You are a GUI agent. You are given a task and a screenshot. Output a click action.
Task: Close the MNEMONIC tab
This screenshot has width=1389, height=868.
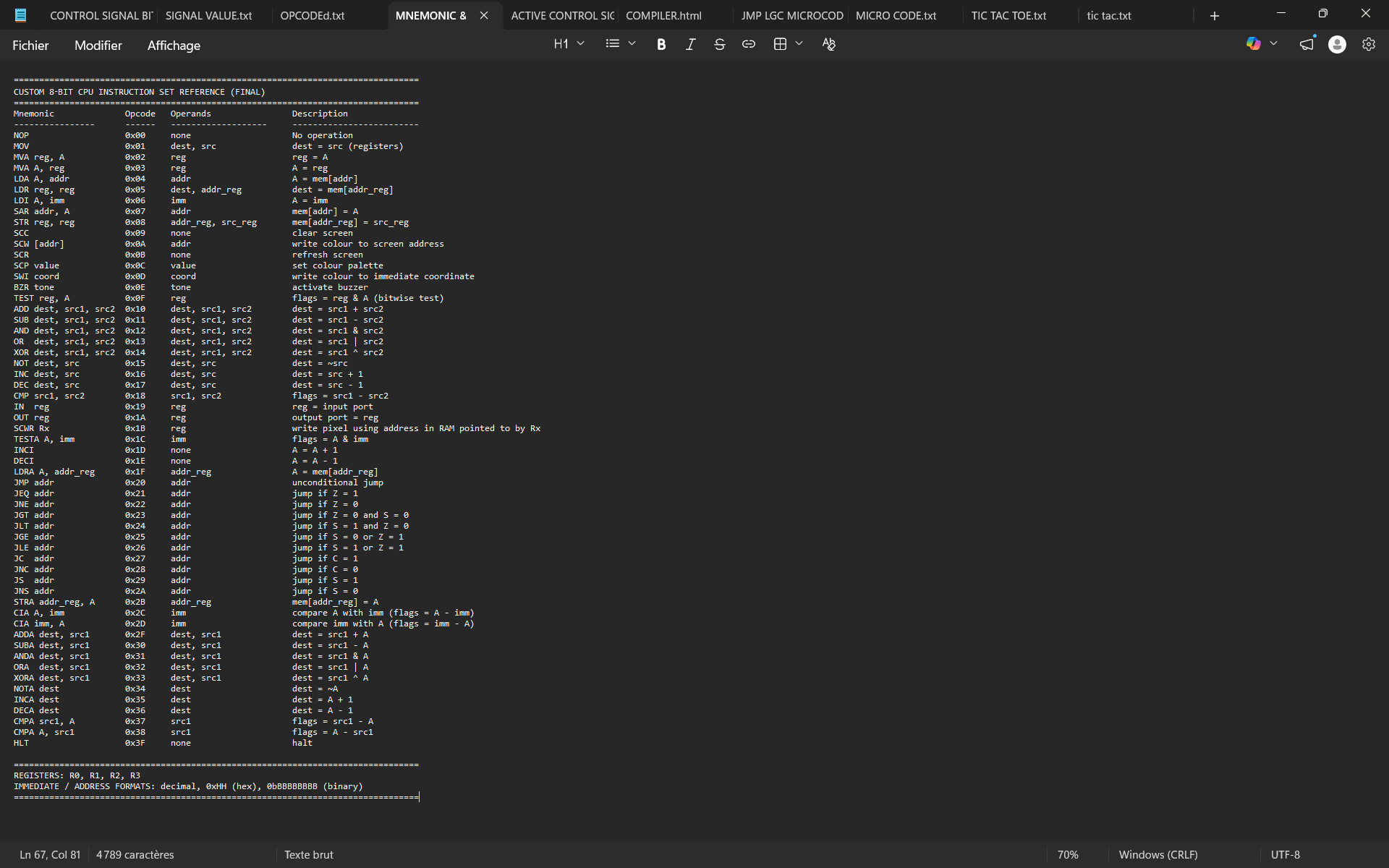click(x=484, y=15)
